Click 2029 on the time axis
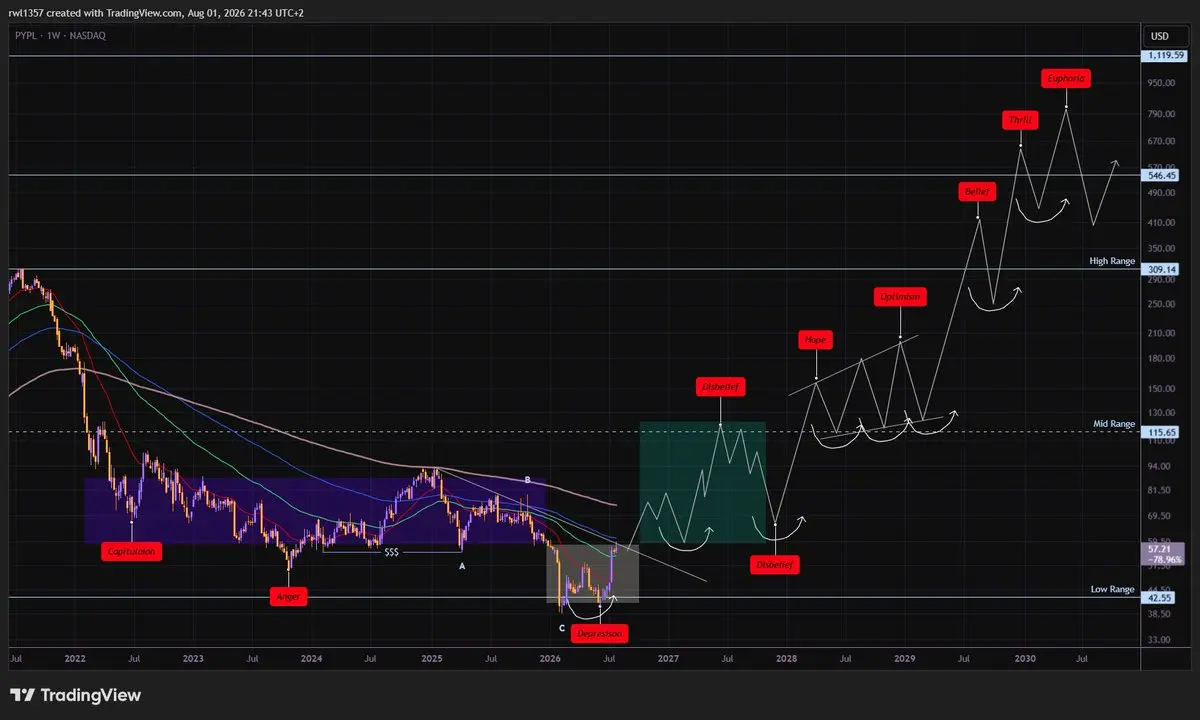The image size is (1200, 720). [x=905, y=660]
